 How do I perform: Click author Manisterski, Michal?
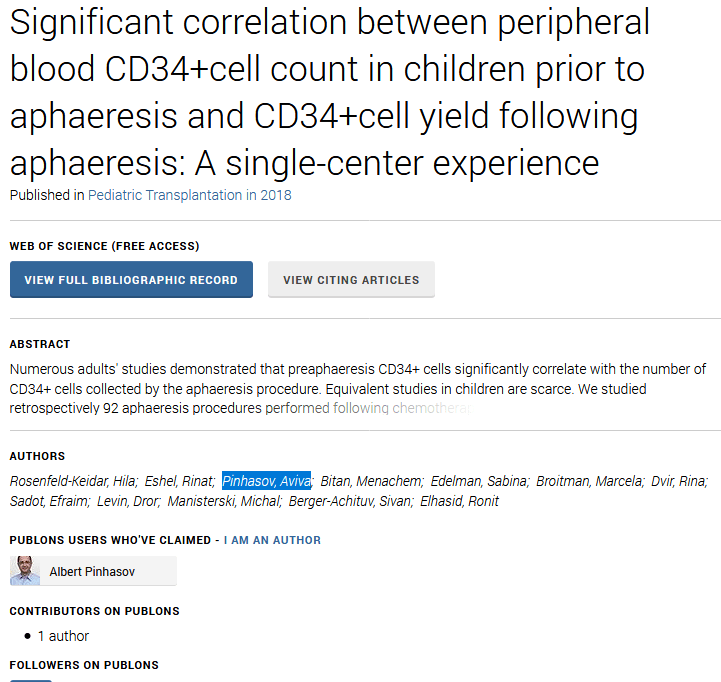(x=223, y=501)
